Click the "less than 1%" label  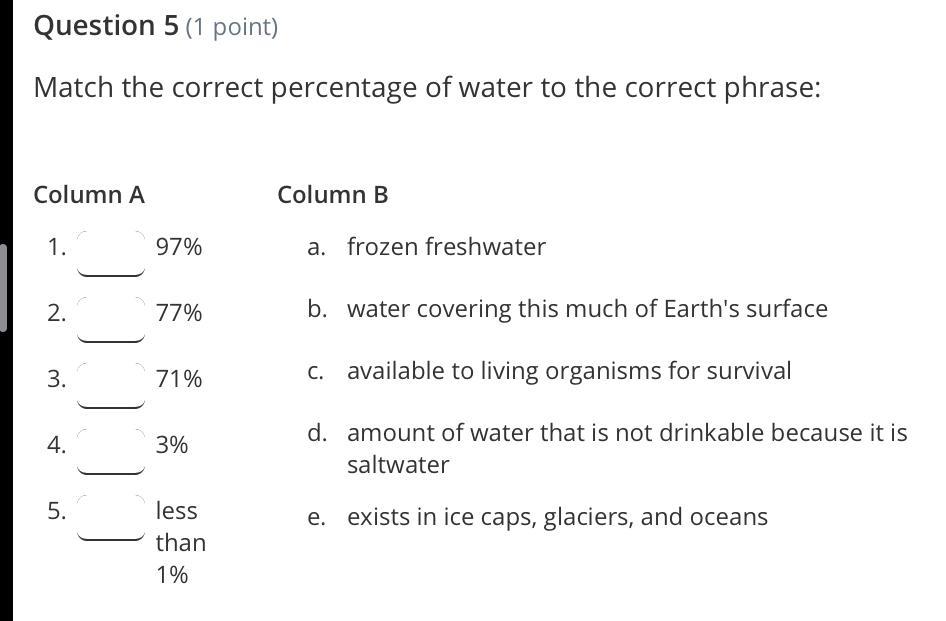180,542
